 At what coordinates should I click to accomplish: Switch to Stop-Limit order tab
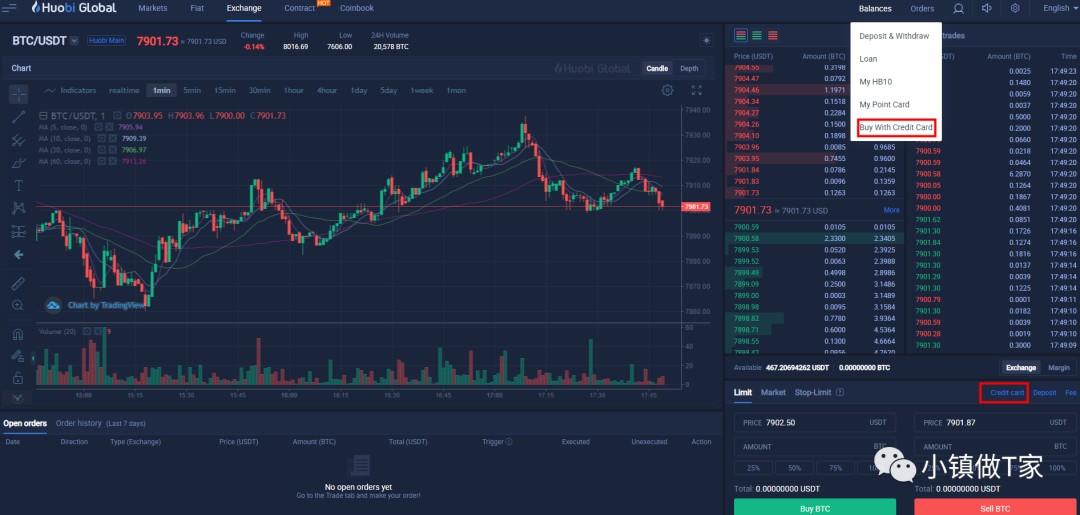point(813,392)
